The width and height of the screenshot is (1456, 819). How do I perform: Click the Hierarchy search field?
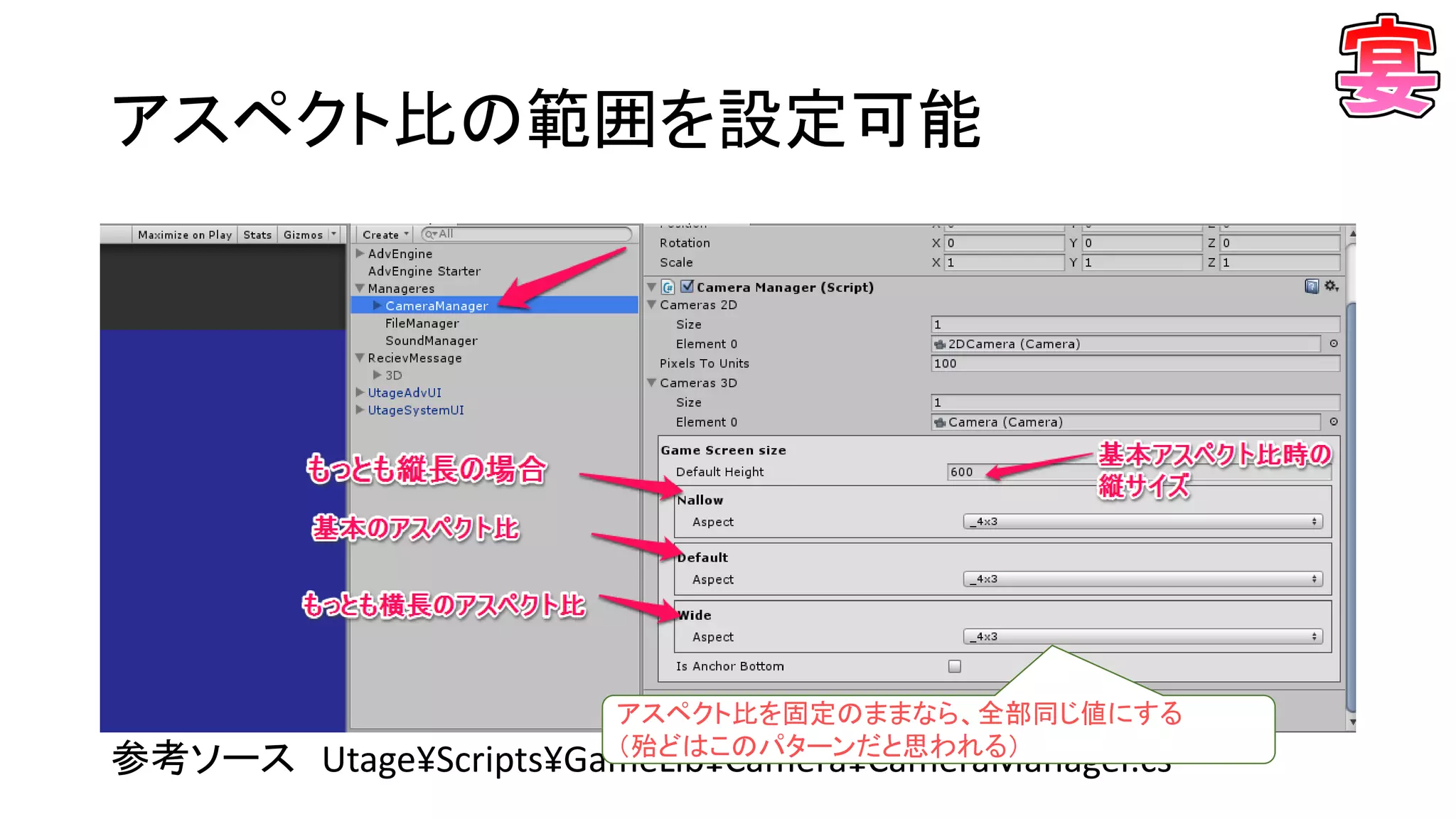[x=526, y=234]
